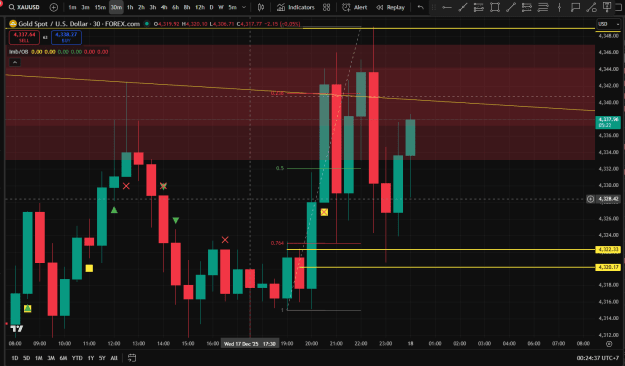Select the callout flag drawing tool
This screenshot has height=366, width=625.
575,7
